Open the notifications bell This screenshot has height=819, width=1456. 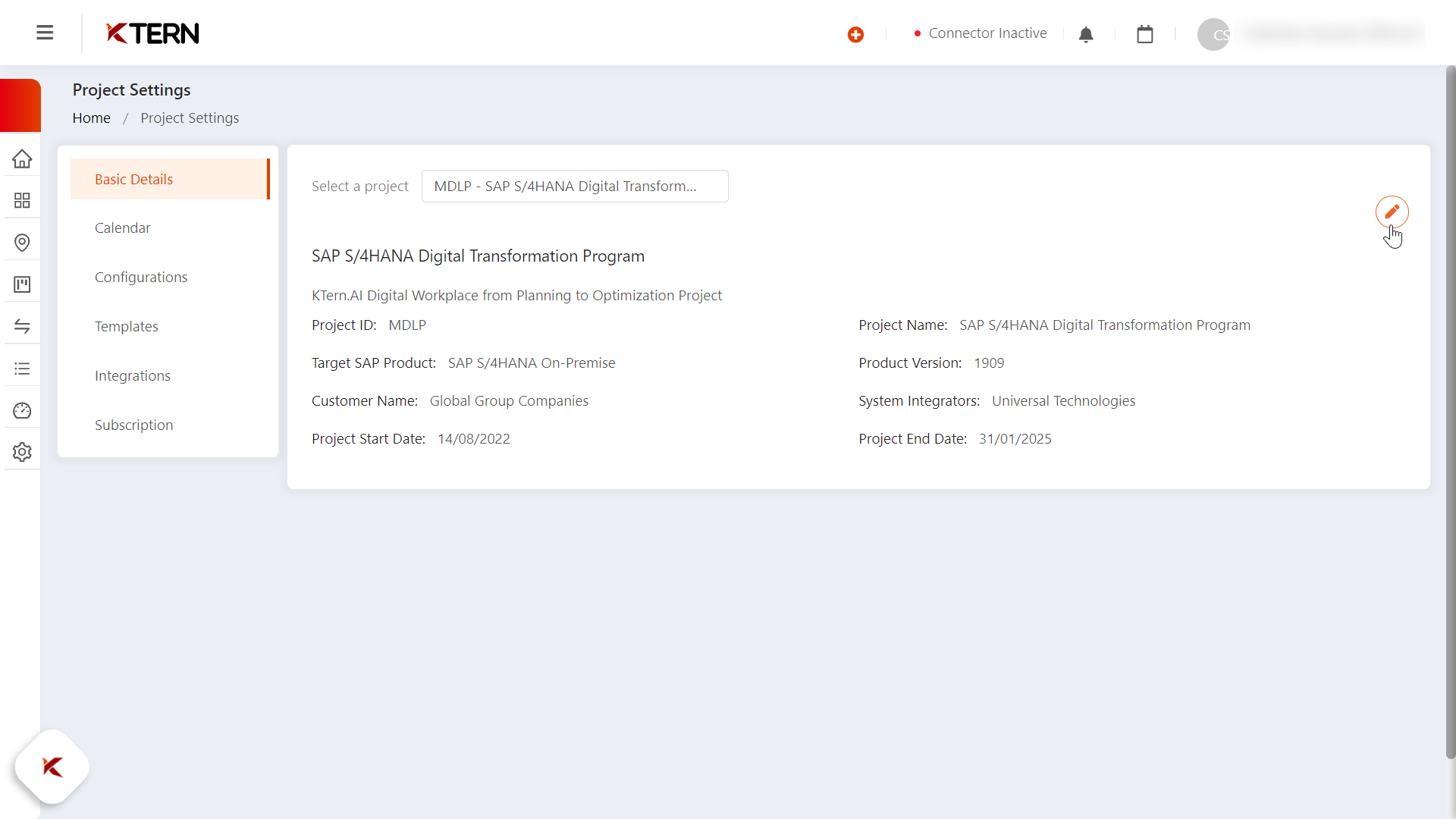(1086, 34)
